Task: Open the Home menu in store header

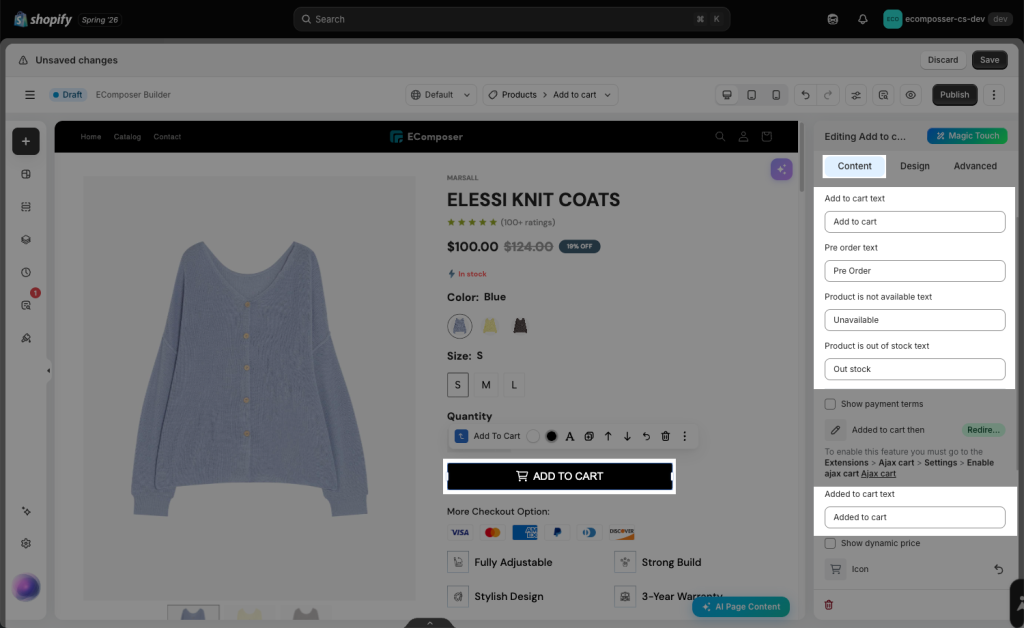Action: pyautogui.click(x=91, y=136)
